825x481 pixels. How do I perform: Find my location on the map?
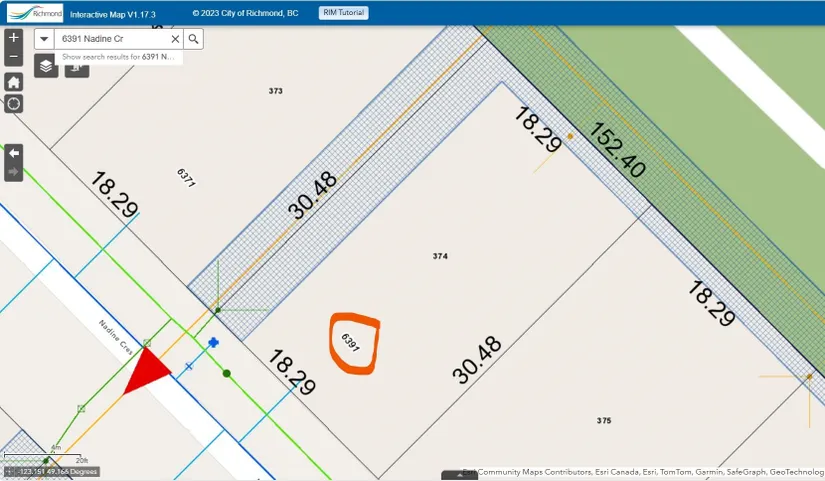[14, 103]
